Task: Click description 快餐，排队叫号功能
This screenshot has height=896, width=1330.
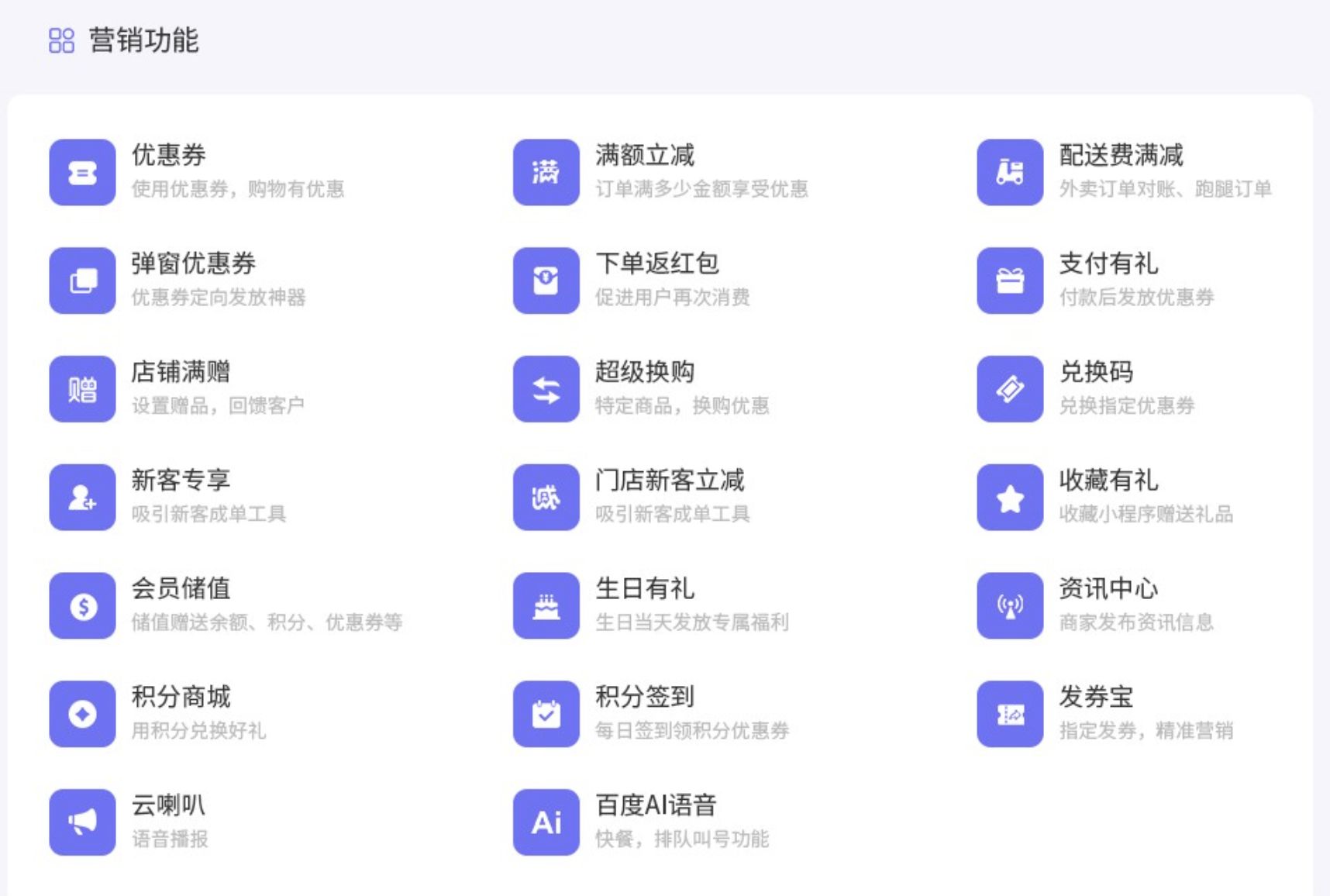Action: [682, 839]
